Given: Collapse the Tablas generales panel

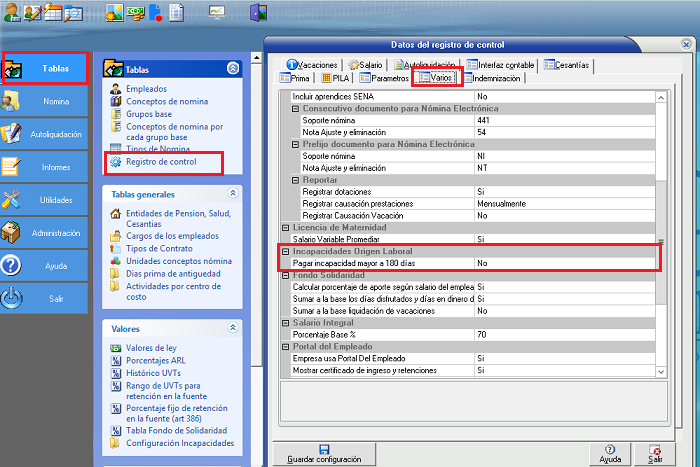Looking at the screenshot, I should point(233,194).
